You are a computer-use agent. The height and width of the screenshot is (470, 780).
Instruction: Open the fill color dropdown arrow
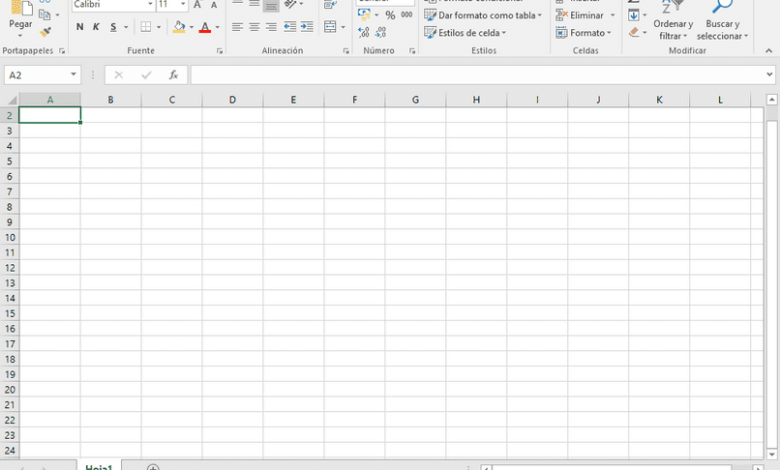192,27
